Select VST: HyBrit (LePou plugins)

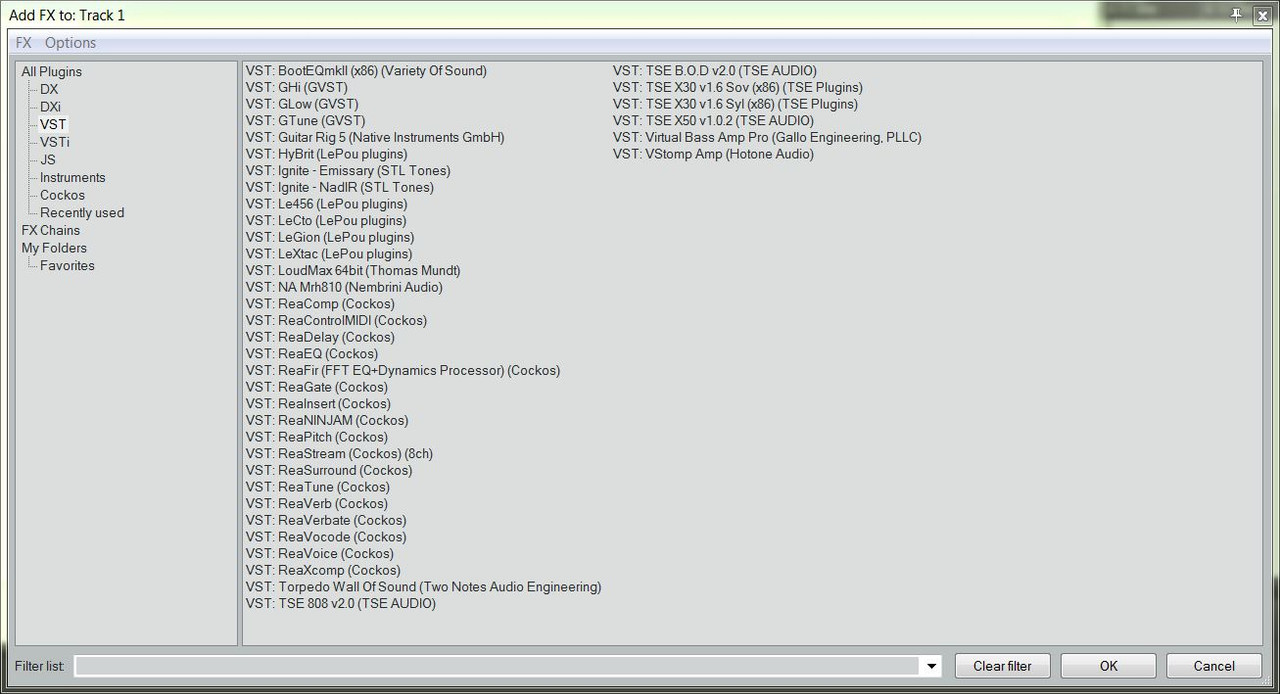pos(326,154)
